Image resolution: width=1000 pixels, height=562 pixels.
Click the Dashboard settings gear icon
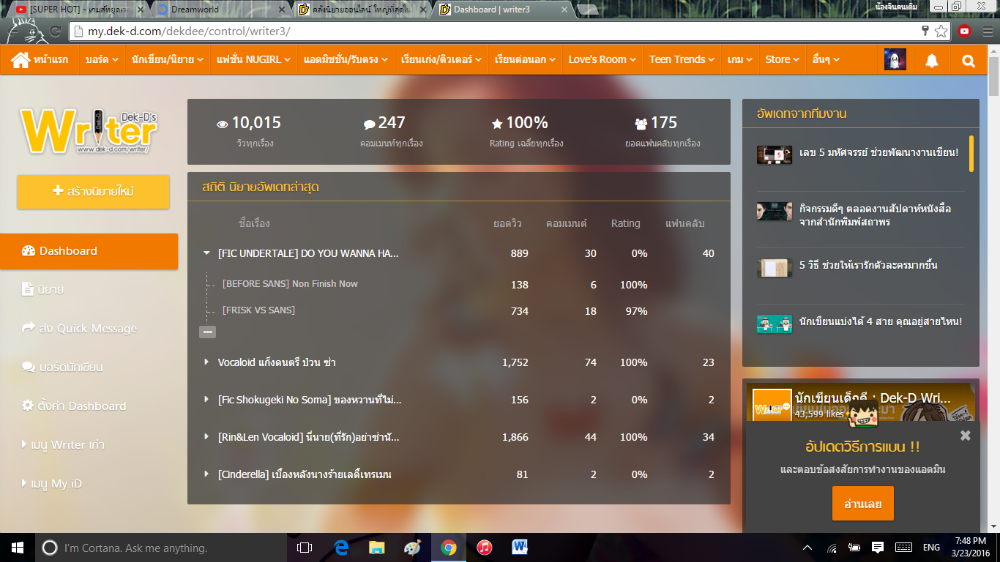click(x=27, y=405)
